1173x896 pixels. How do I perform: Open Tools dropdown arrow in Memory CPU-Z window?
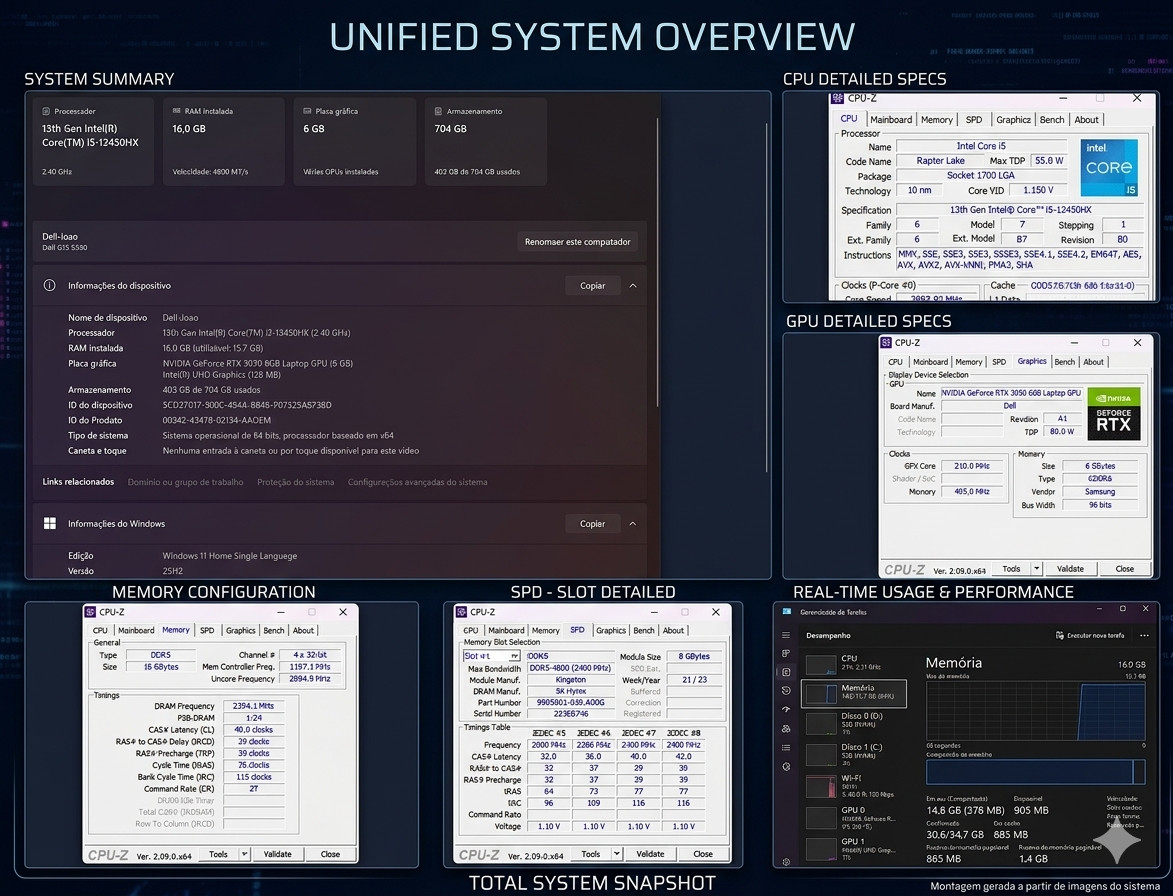click(244, 854)
